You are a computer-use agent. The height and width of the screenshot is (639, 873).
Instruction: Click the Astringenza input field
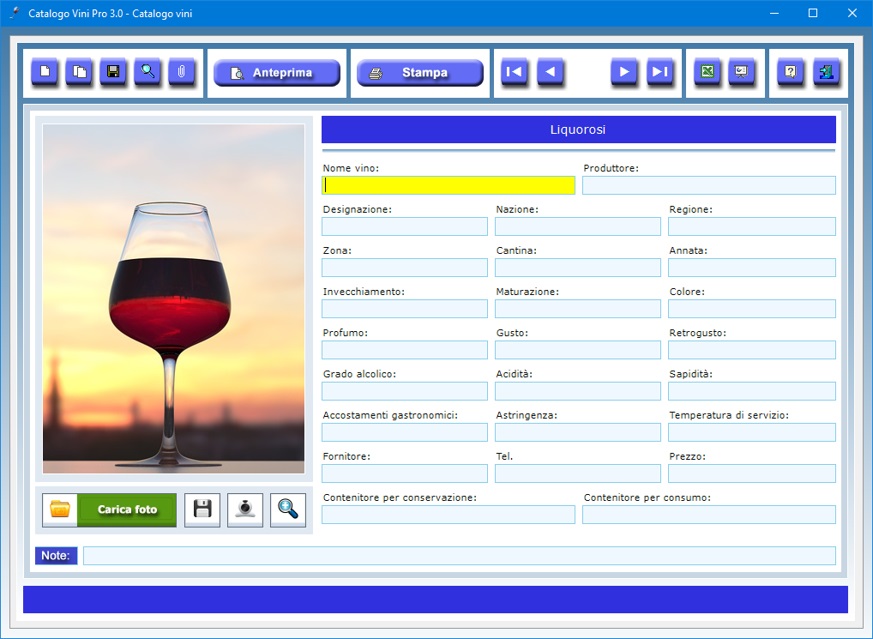click(578, 432)
